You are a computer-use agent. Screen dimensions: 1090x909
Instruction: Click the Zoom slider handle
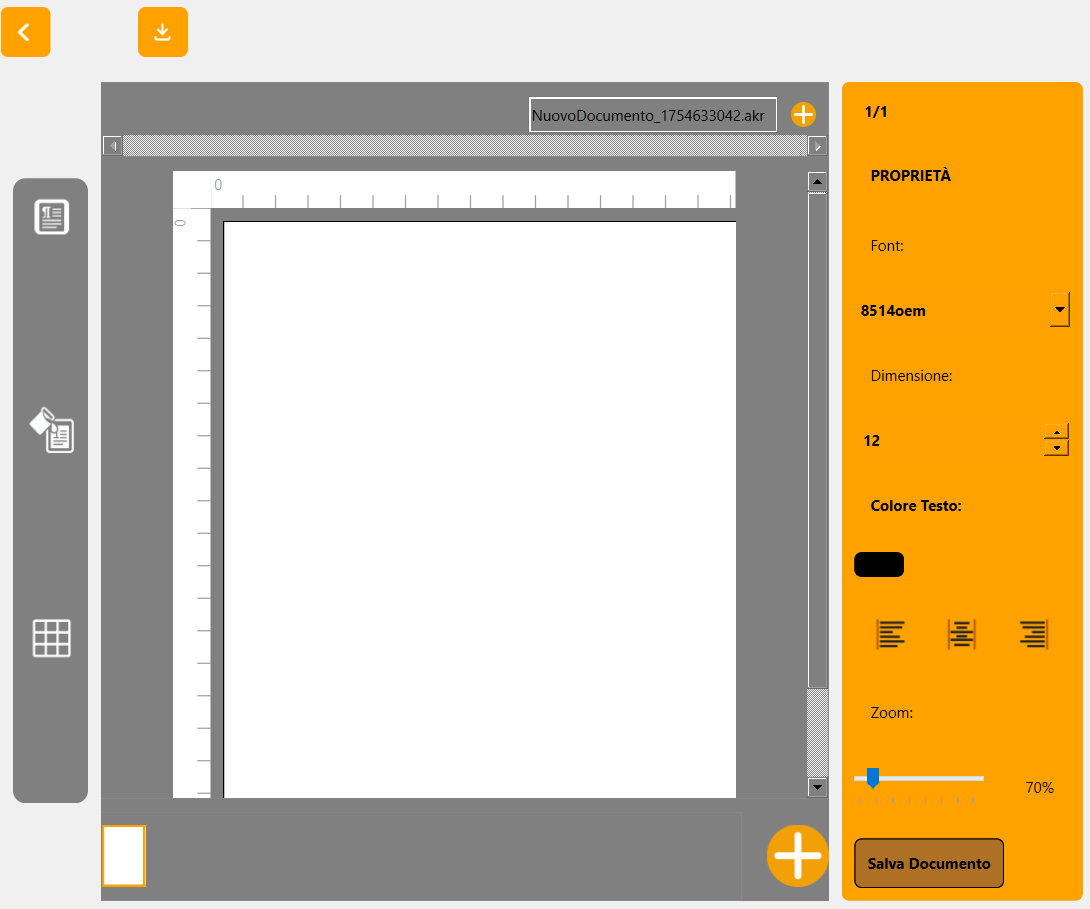click(873, 779)
